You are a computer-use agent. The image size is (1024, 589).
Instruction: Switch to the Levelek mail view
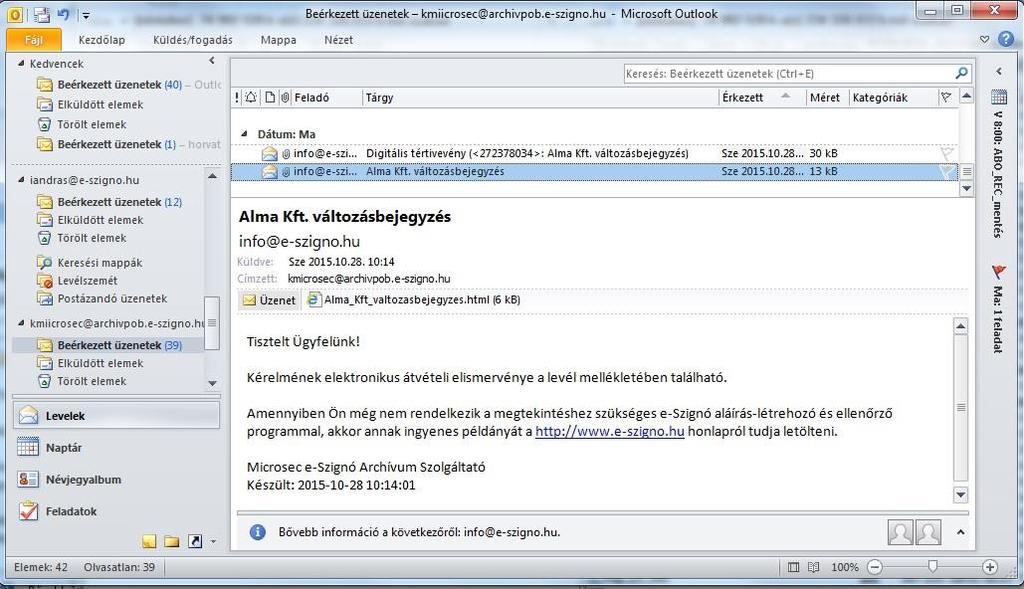[x=116, y=415]
